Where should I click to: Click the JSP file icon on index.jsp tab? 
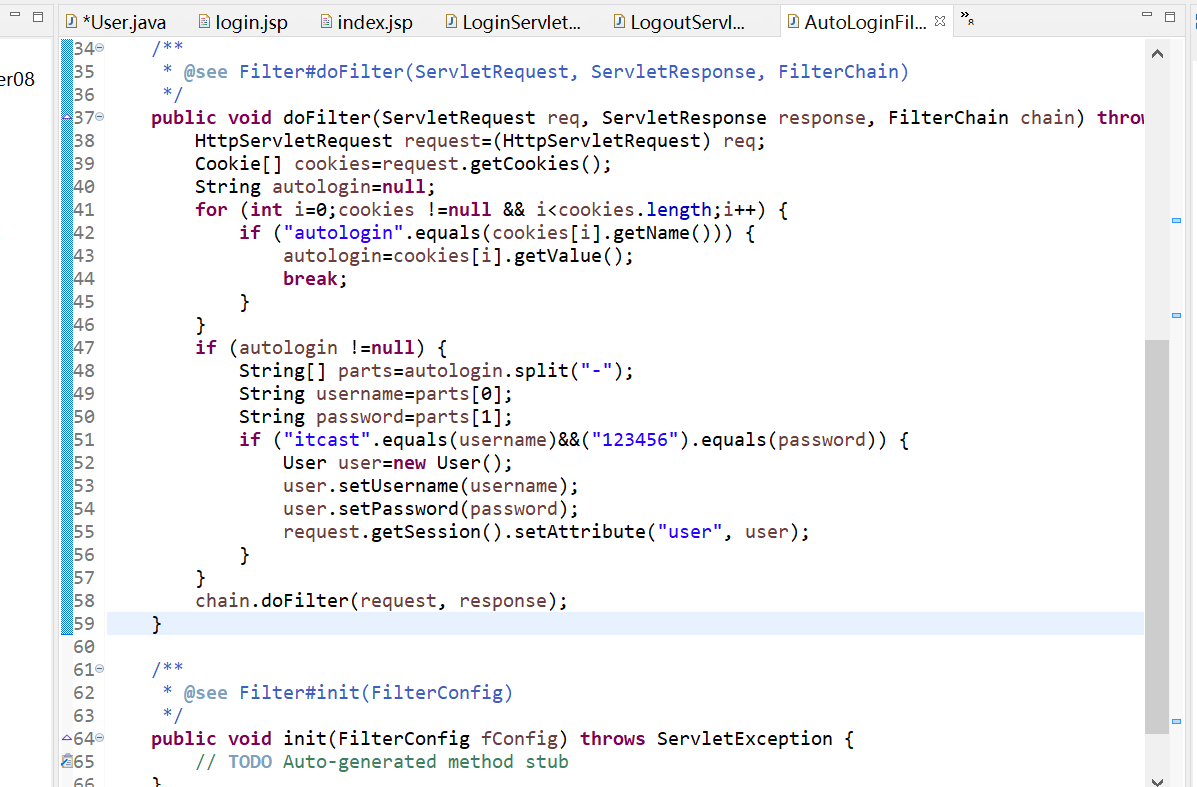(x=327, y=20)
